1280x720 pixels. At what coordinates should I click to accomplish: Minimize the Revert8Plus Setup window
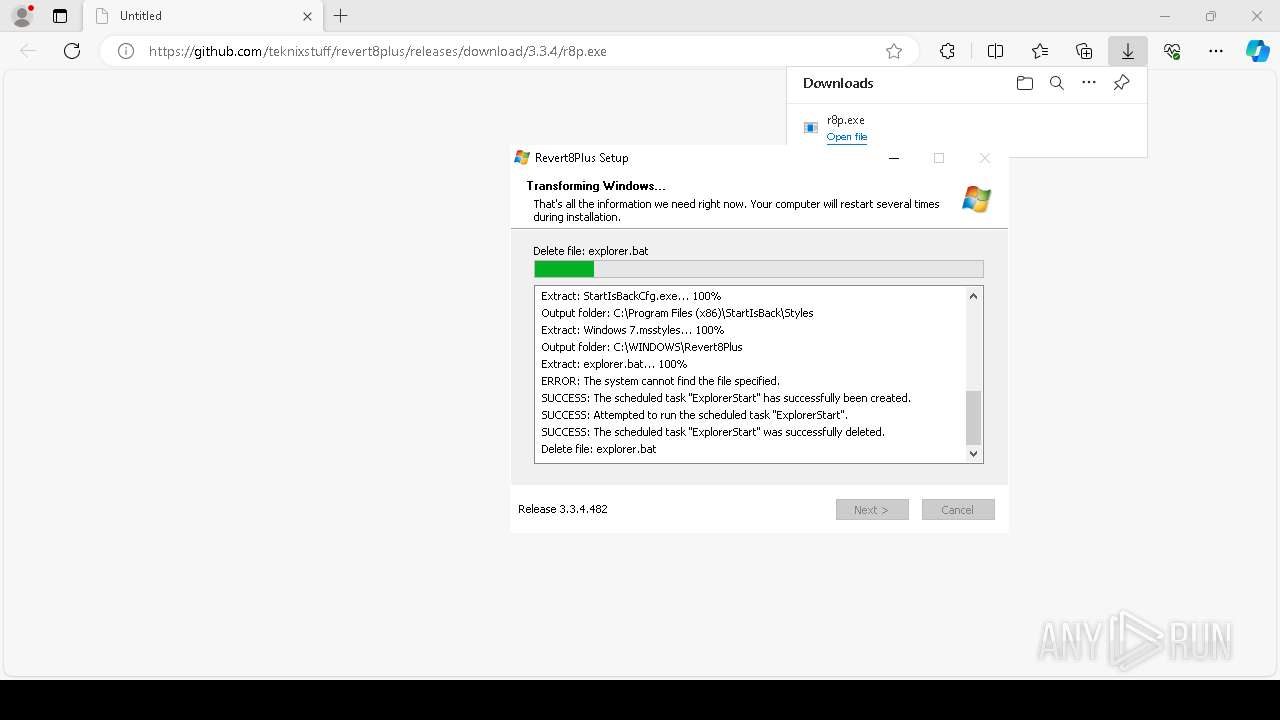pyautogui.click(x=894, y=158)
